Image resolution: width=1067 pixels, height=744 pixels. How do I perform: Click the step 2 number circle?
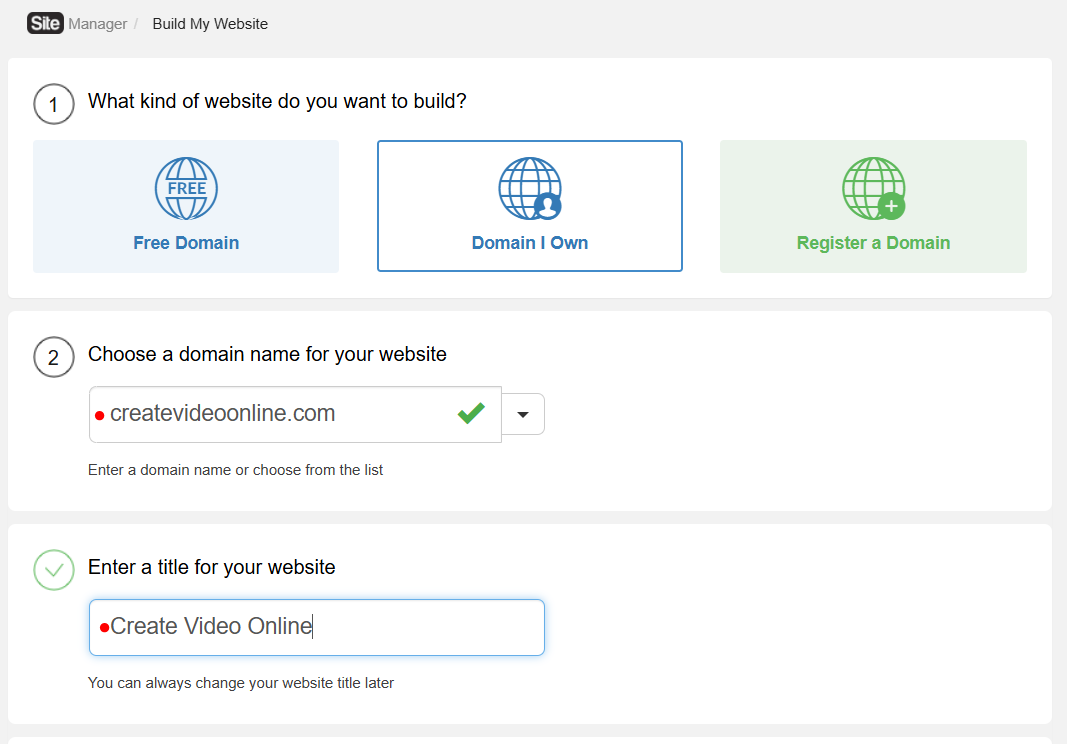pyautogui.click(x=54, y=357)
